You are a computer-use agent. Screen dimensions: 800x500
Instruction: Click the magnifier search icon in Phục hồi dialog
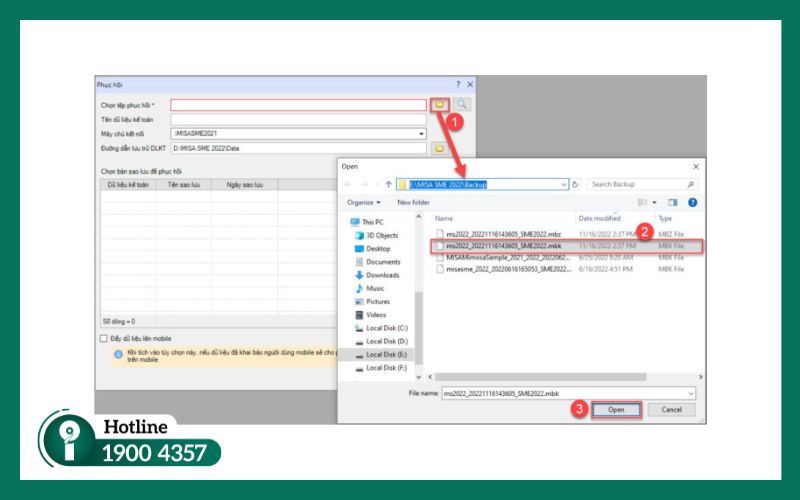461,105
